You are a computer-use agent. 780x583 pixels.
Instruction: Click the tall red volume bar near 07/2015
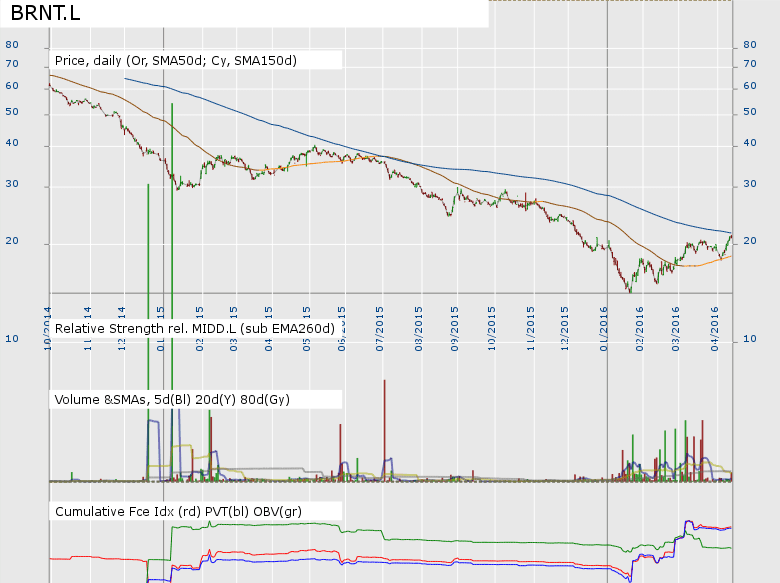click(x=384, y=420)
